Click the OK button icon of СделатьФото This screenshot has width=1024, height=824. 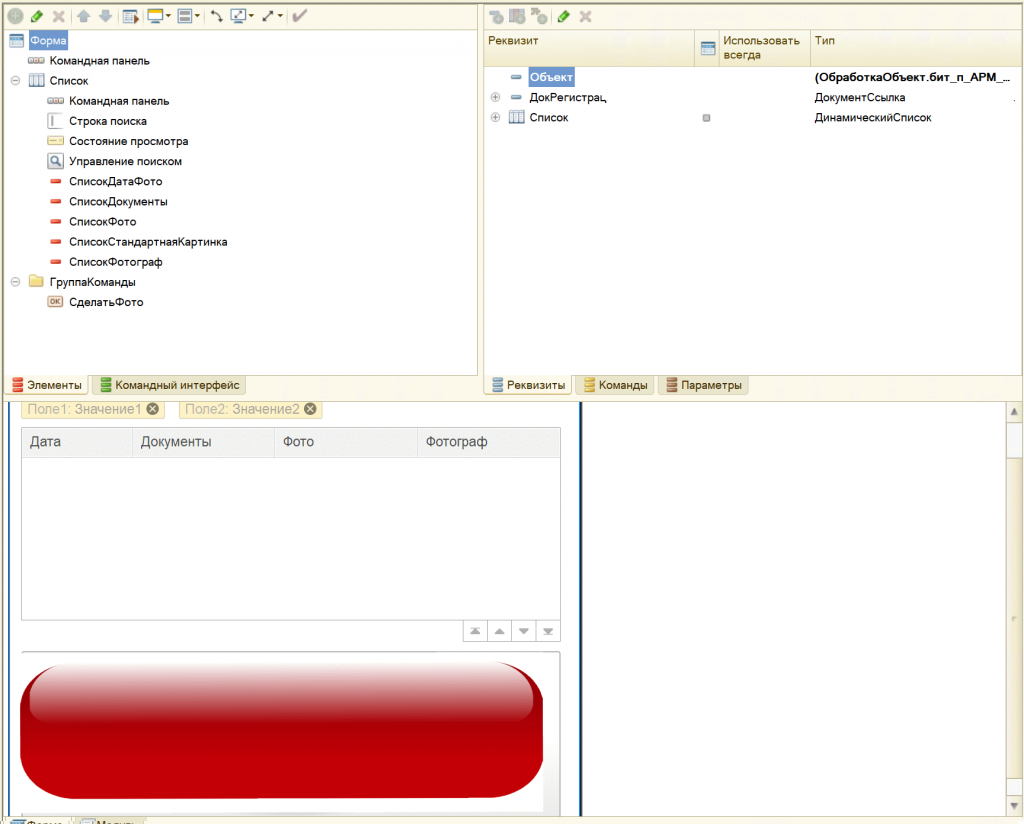[56, 302]
